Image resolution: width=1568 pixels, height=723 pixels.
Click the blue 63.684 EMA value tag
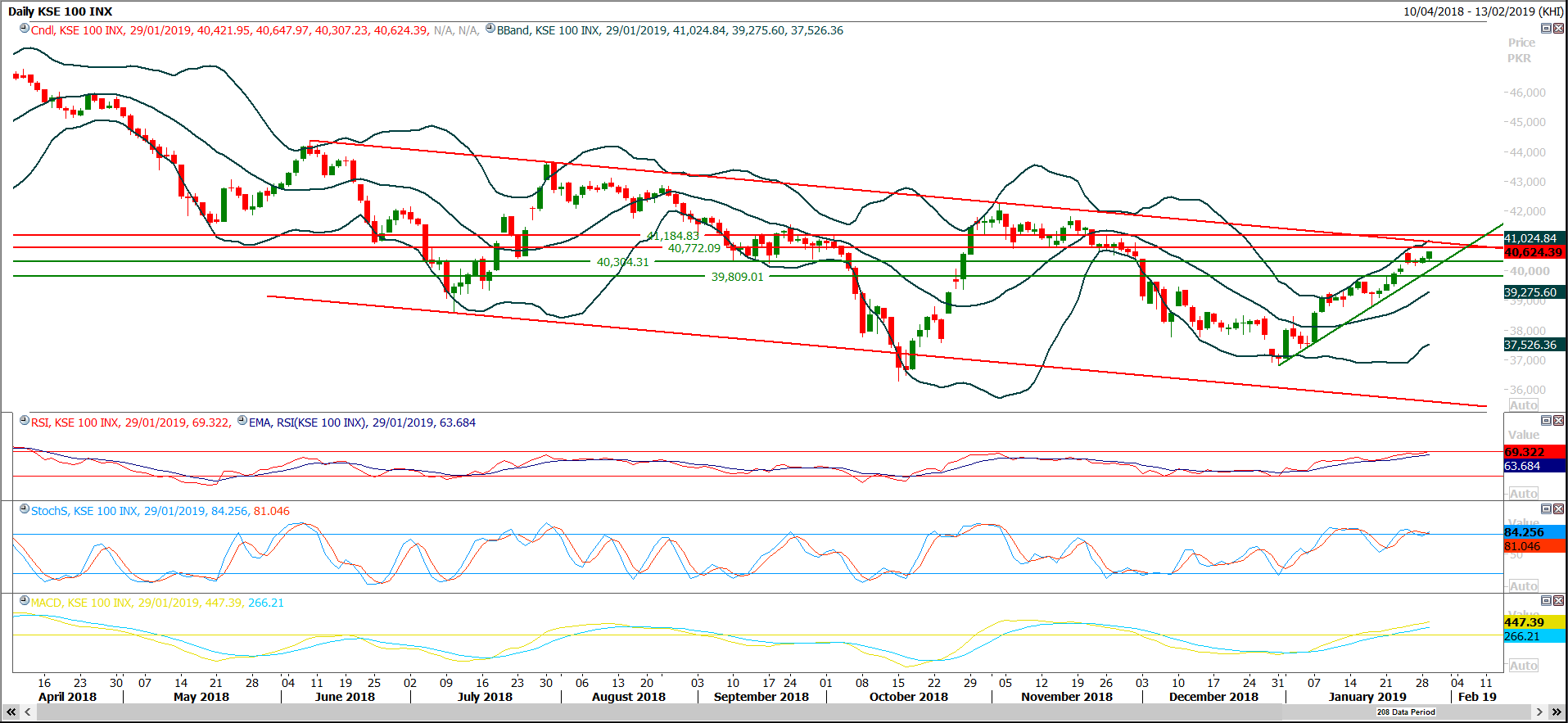(1534, 466)
